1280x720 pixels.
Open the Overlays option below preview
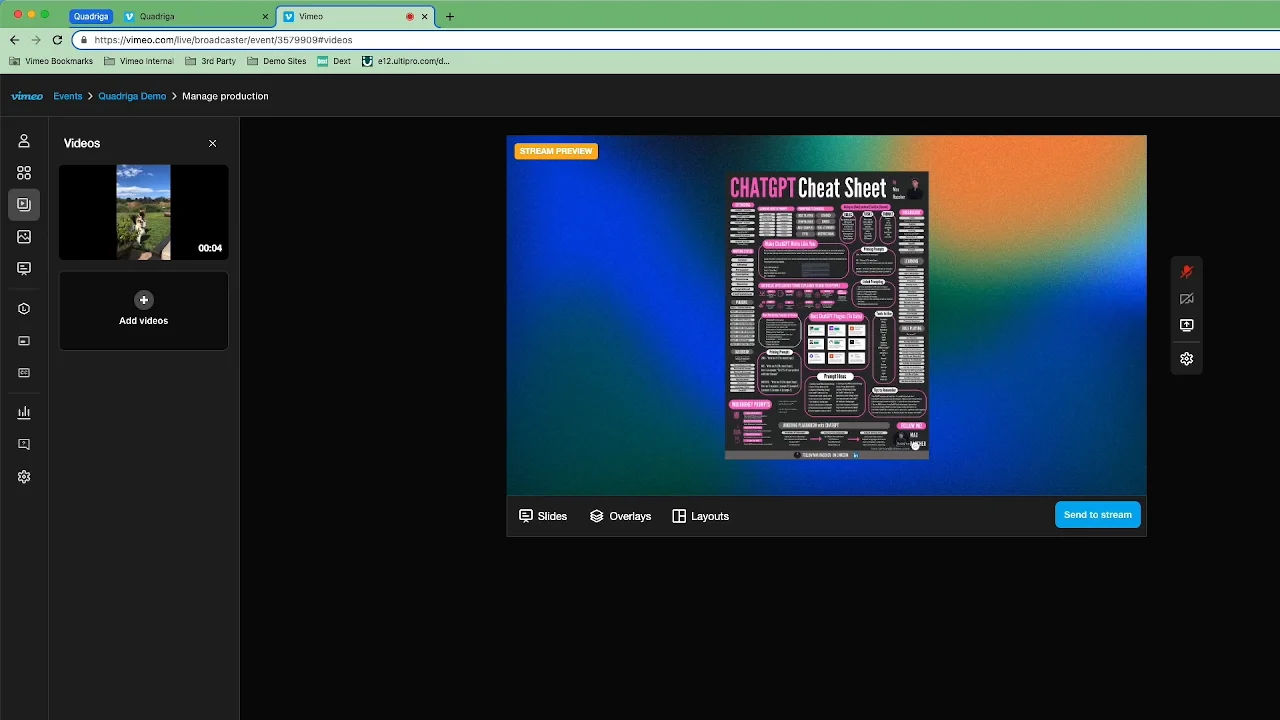click(x=620, y=516)
